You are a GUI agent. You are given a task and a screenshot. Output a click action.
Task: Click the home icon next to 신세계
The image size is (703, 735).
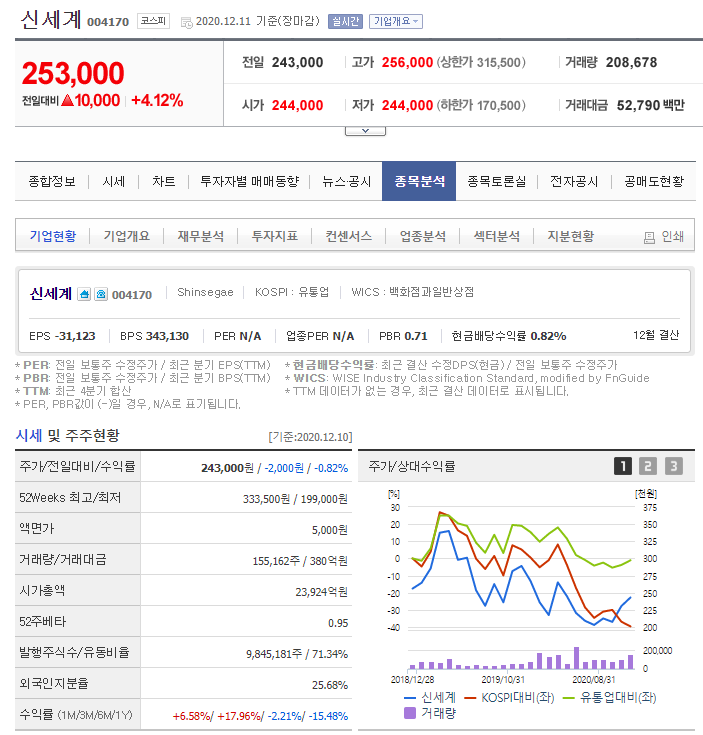84,294
